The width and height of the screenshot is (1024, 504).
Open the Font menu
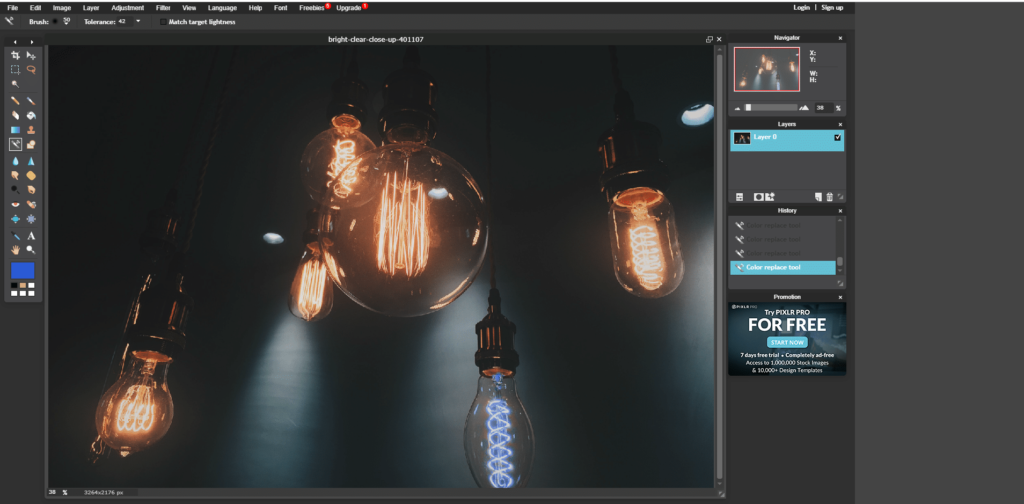[280, 8]
